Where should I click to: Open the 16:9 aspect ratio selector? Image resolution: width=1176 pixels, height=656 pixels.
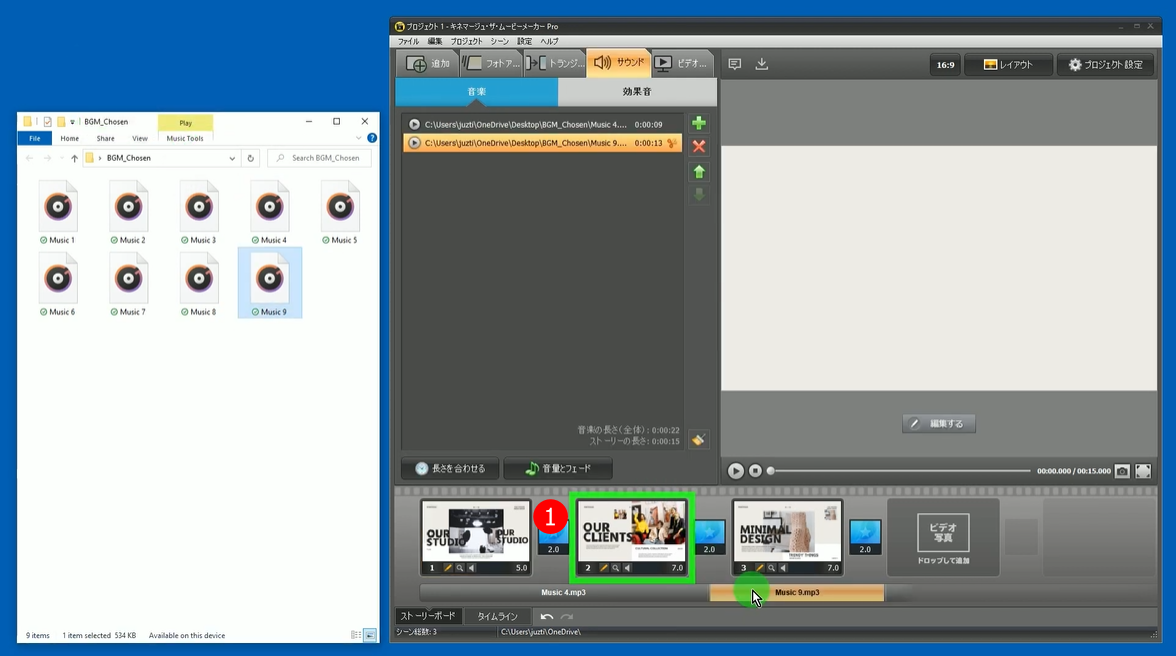pyautogui.click(x=945, y=65)
